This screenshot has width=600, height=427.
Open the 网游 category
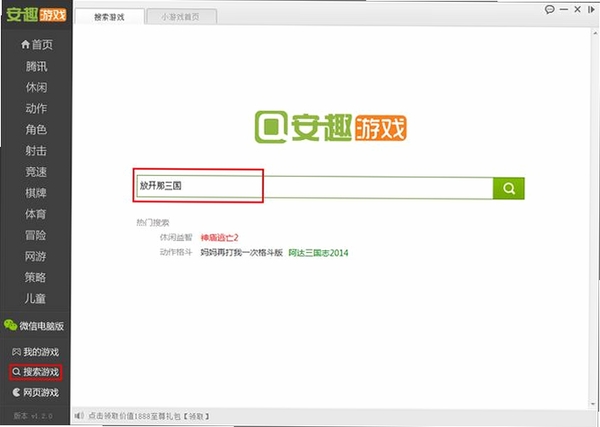pyautogui.click(x=36, y=256)
